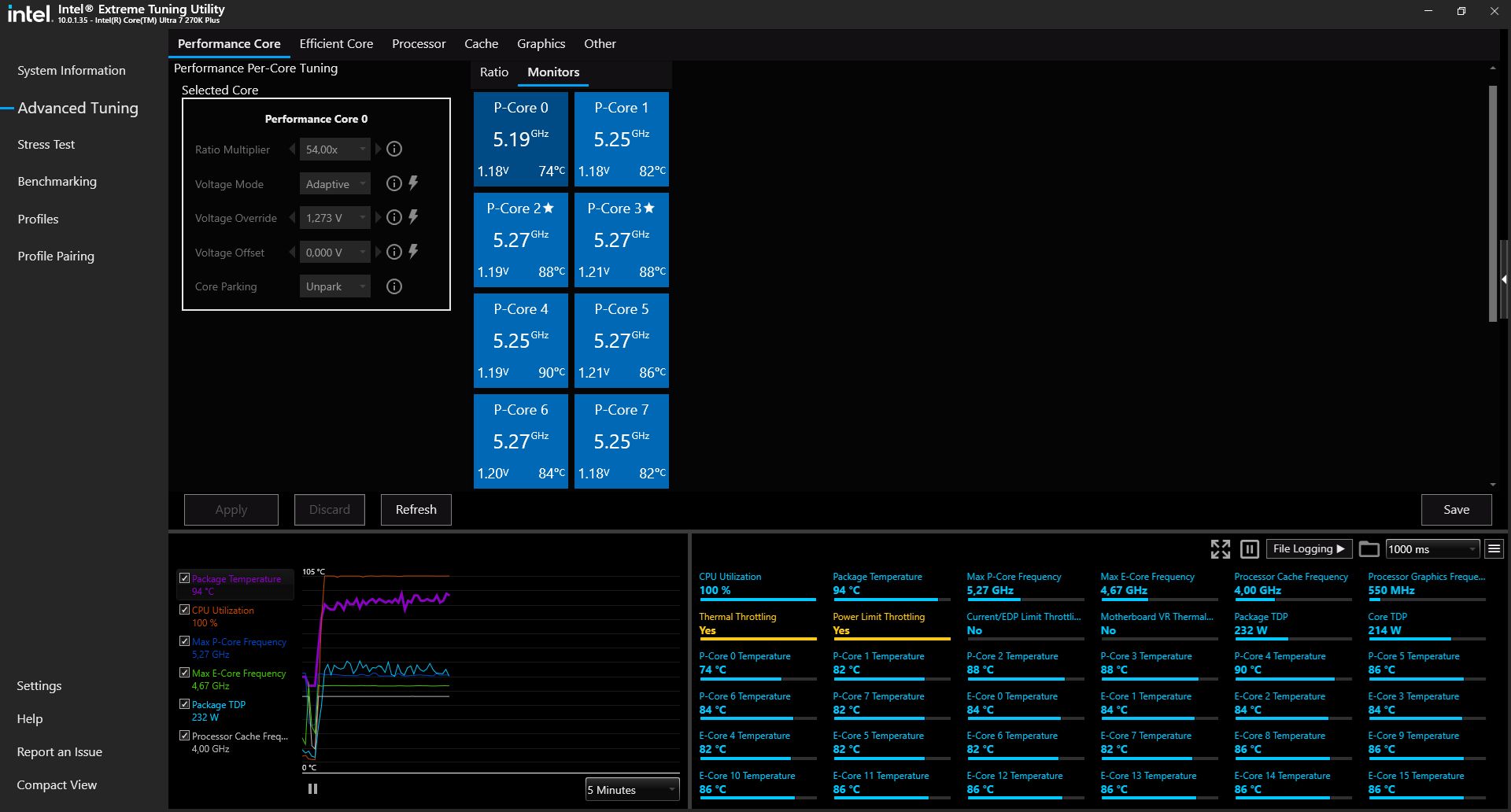Open the 1000 ms polling interval dropdown
The height and width of the screenshot is (812, 1511).
(x=1432, y=549)
